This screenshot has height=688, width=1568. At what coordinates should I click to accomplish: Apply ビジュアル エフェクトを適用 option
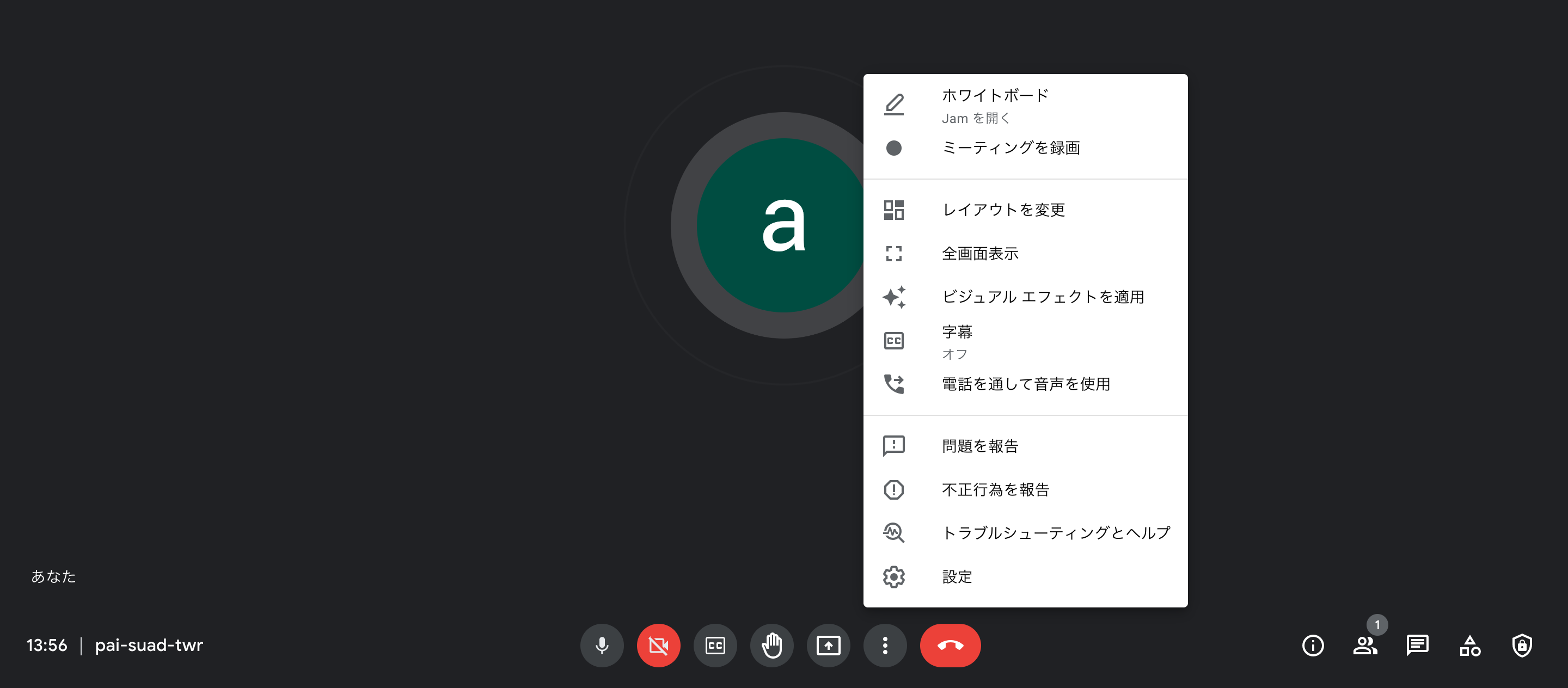click(x=1042, y=297)
